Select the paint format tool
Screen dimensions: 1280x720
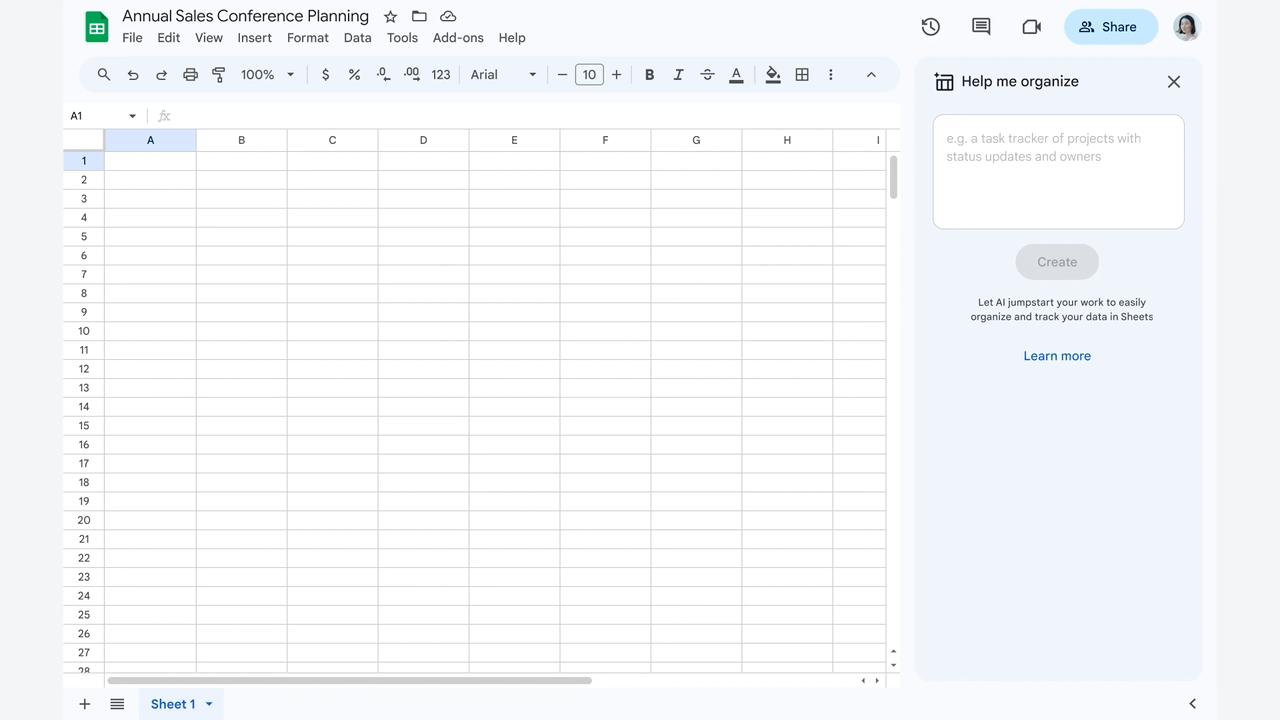coord(218,74)
